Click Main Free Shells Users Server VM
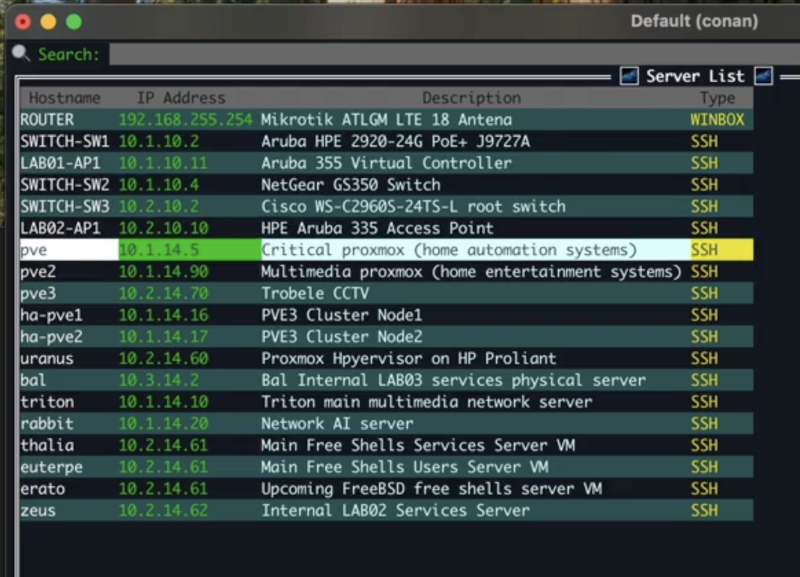This screenshot has height=577, width=800. (x=405, y=467)
